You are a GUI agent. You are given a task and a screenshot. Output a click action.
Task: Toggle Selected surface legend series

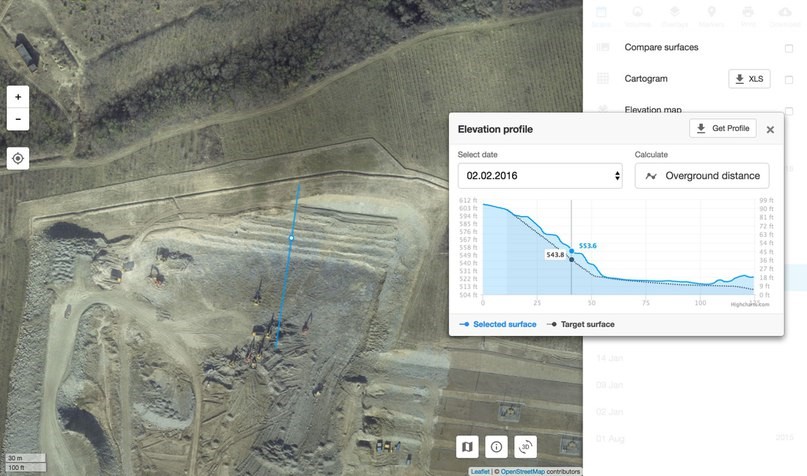point(497,324)
